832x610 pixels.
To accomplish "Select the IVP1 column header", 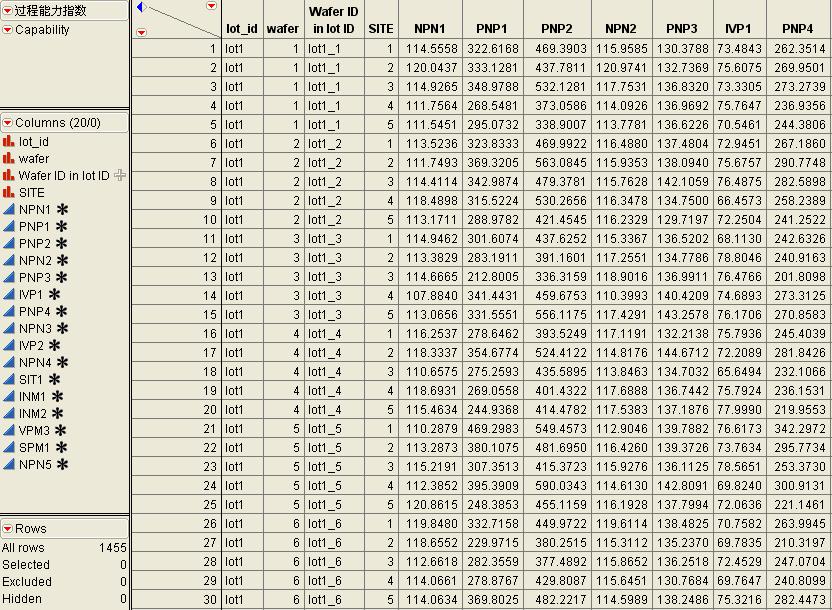I will pos(738,29).
